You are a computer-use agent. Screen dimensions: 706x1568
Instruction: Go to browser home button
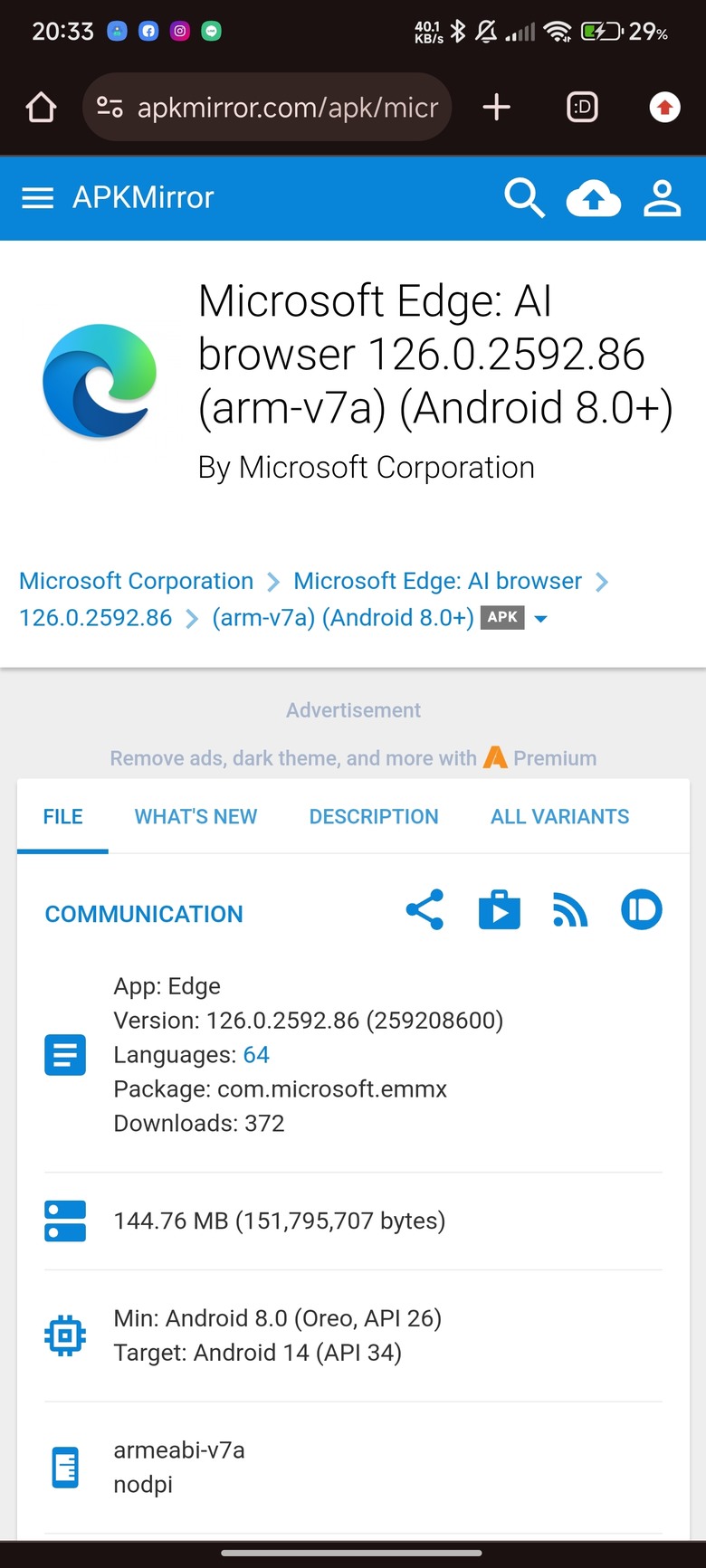click(x=41, y=108)
